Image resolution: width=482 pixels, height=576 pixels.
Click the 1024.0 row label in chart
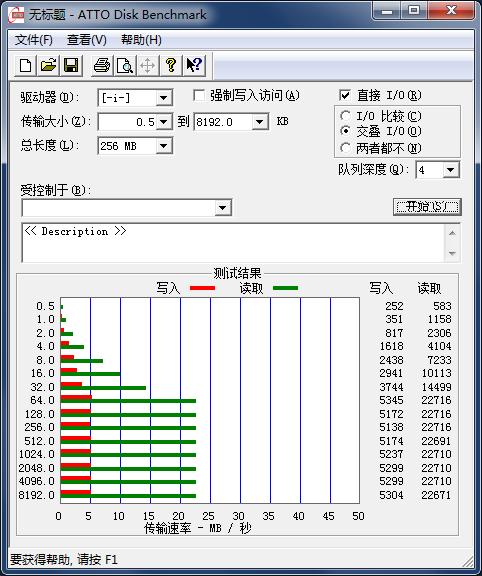tap(36, 454)
